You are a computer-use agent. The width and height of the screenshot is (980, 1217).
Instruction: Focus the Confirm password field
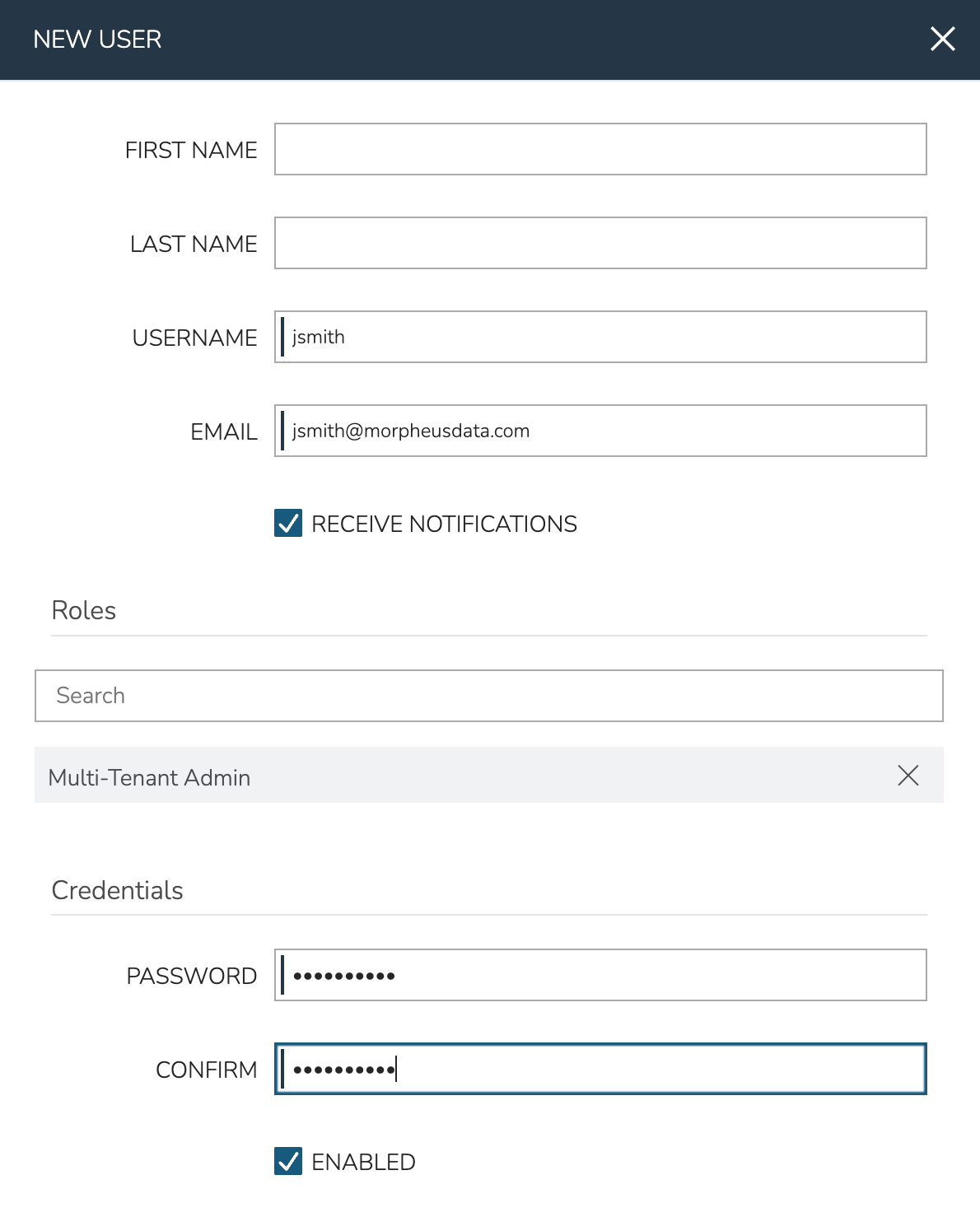600,1070
